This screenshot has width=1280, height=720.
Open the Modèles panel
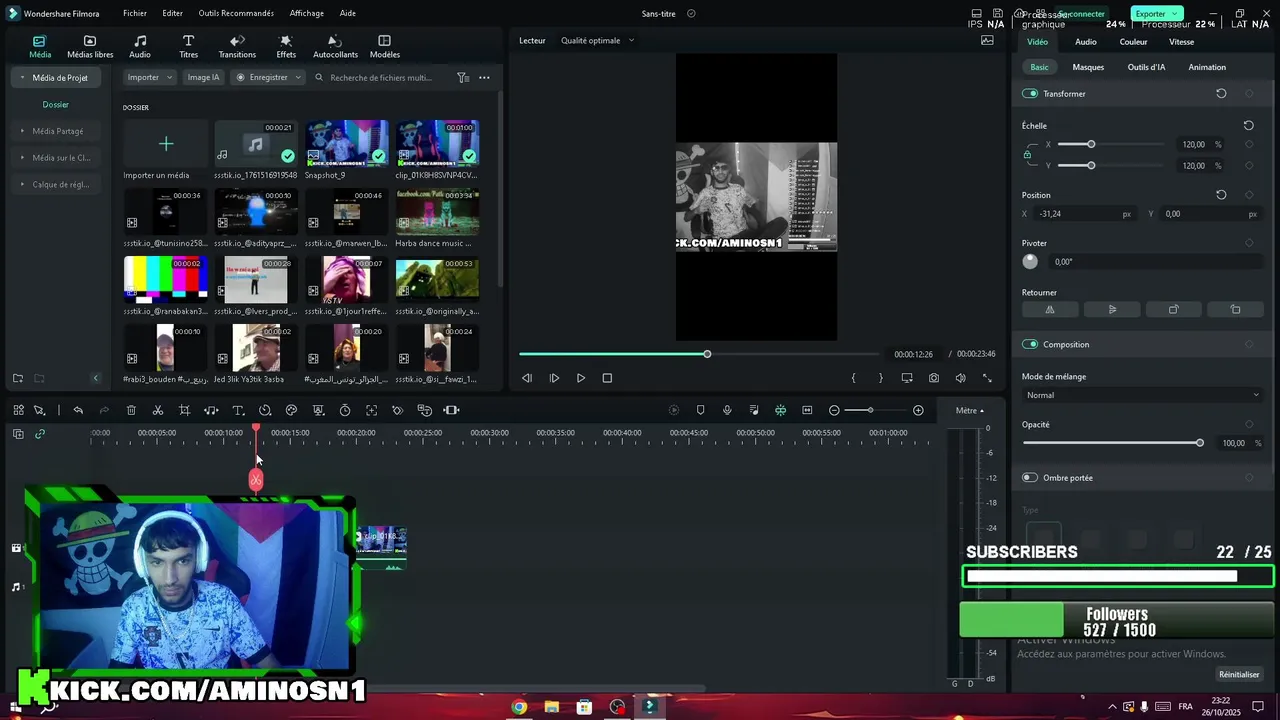click(385, 47)
